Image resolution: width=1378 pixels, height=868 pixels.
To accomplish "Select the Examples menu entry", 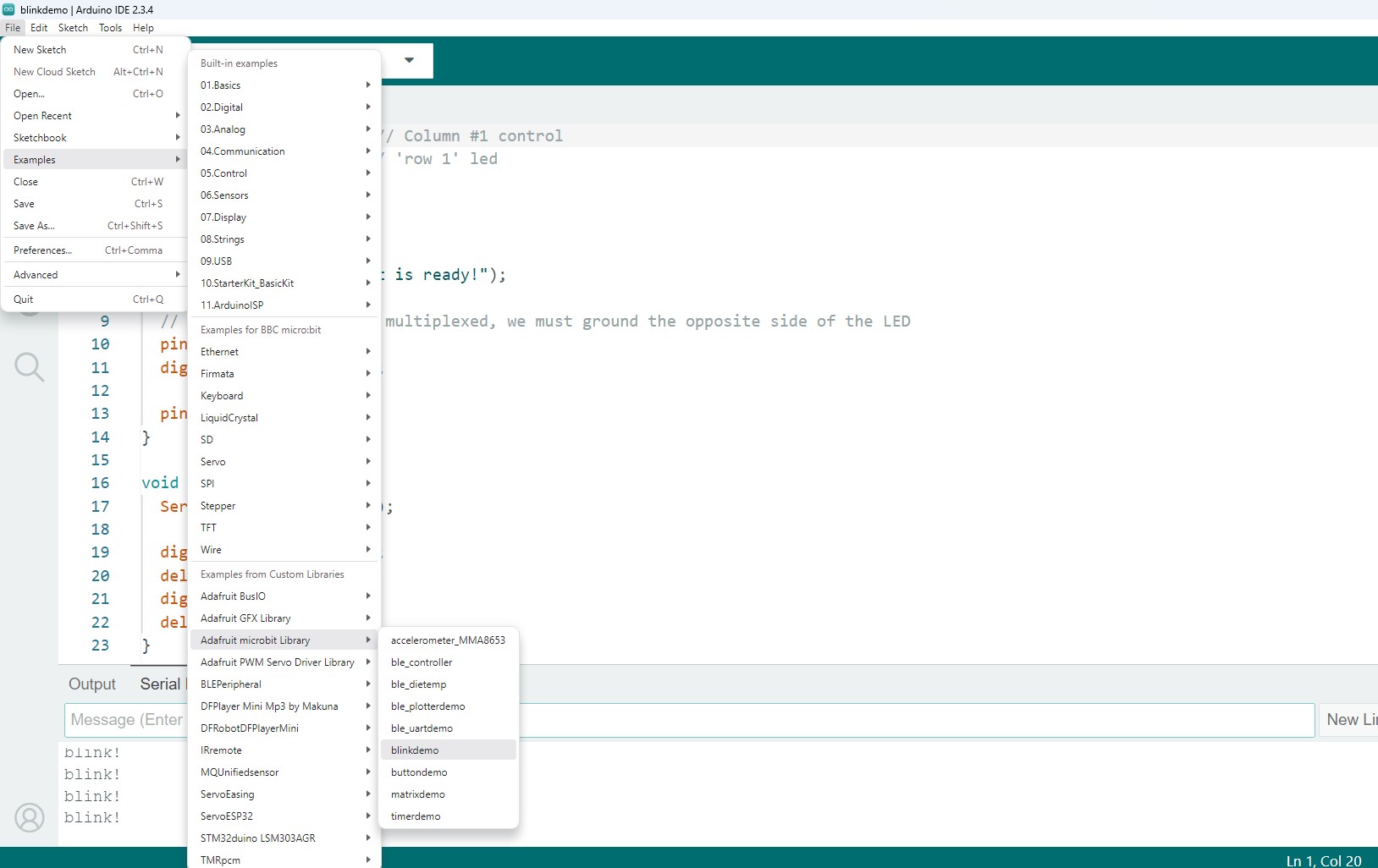I will click(x=94, y=160).
